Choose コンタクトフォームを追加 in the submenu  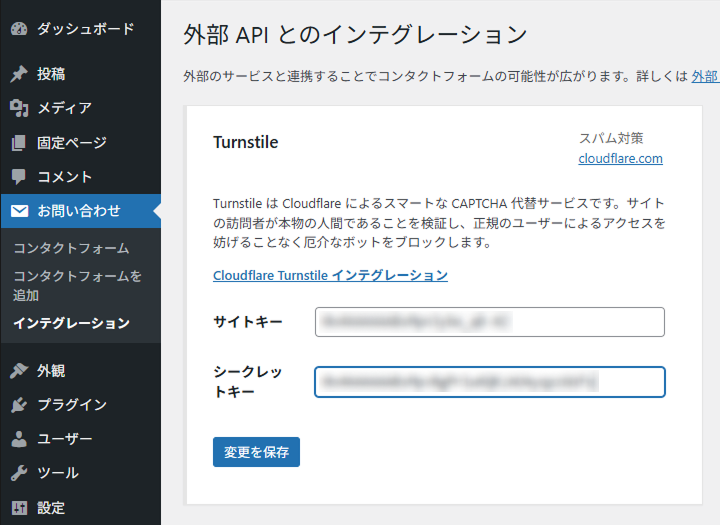tap(77, 285)
